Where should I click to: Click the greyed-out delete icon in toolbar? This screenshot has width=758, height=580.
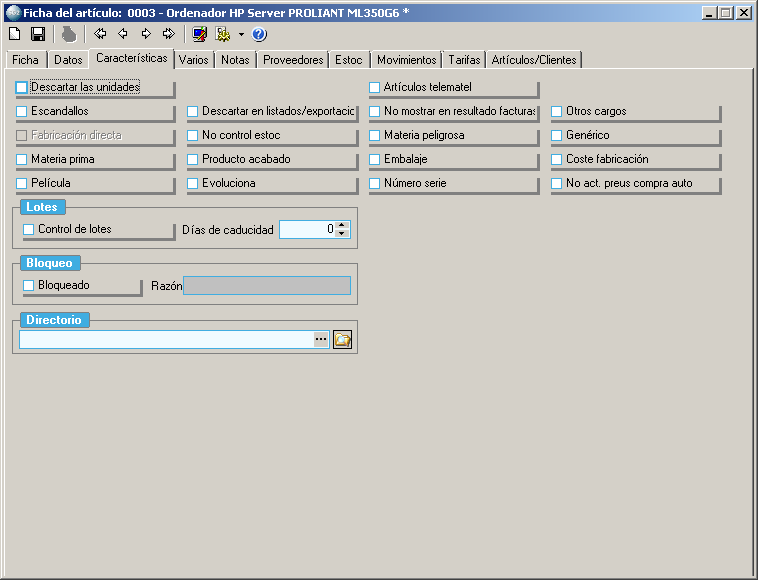pyautogui.click(x=69, y=34)
